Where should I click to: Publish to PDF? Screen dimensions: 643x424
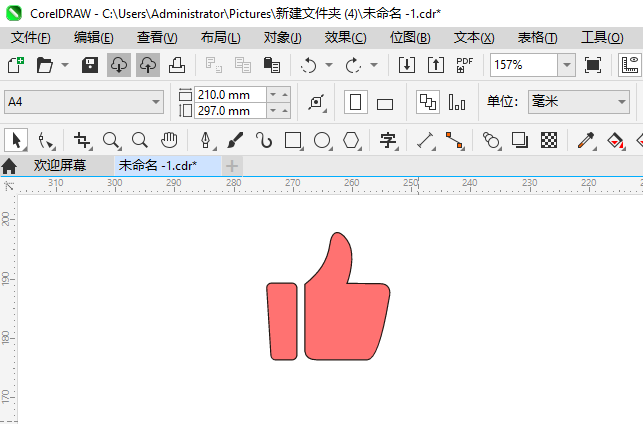pos(465,65)
